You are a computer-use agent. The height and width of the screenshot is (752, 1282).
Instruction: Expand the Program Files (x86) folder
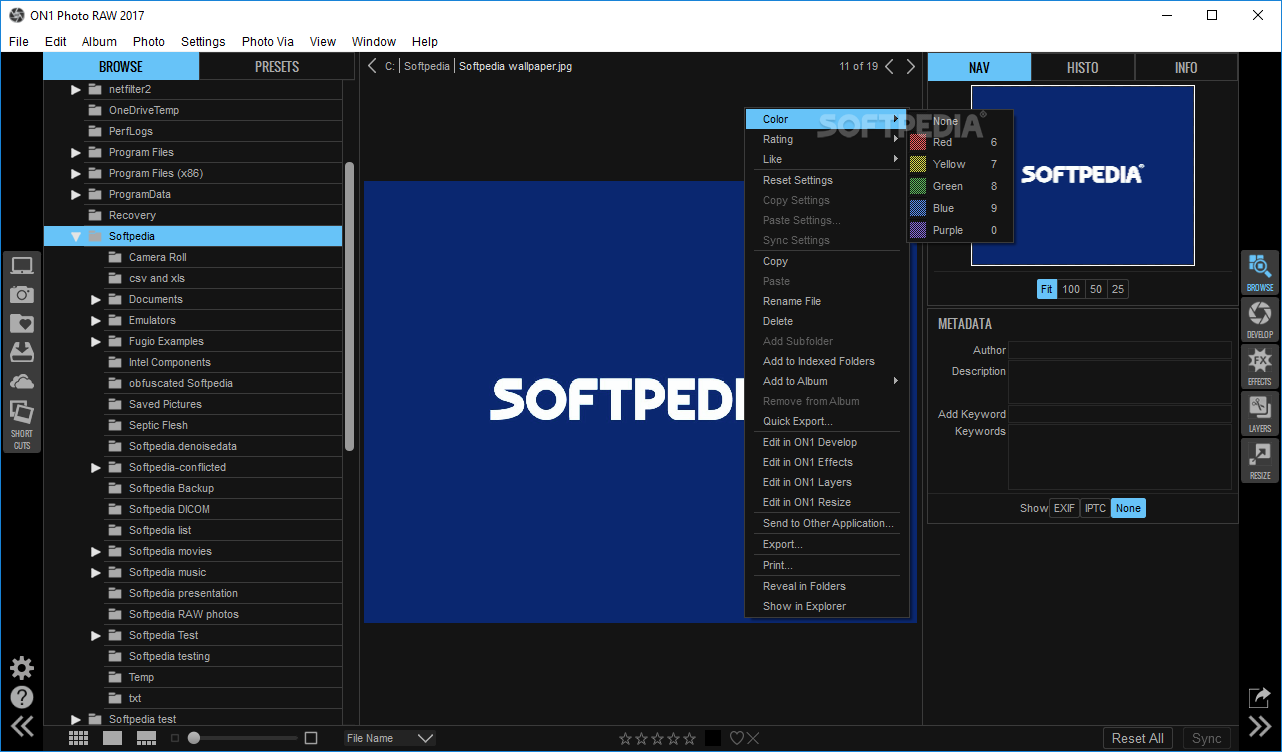pos(76,173)
